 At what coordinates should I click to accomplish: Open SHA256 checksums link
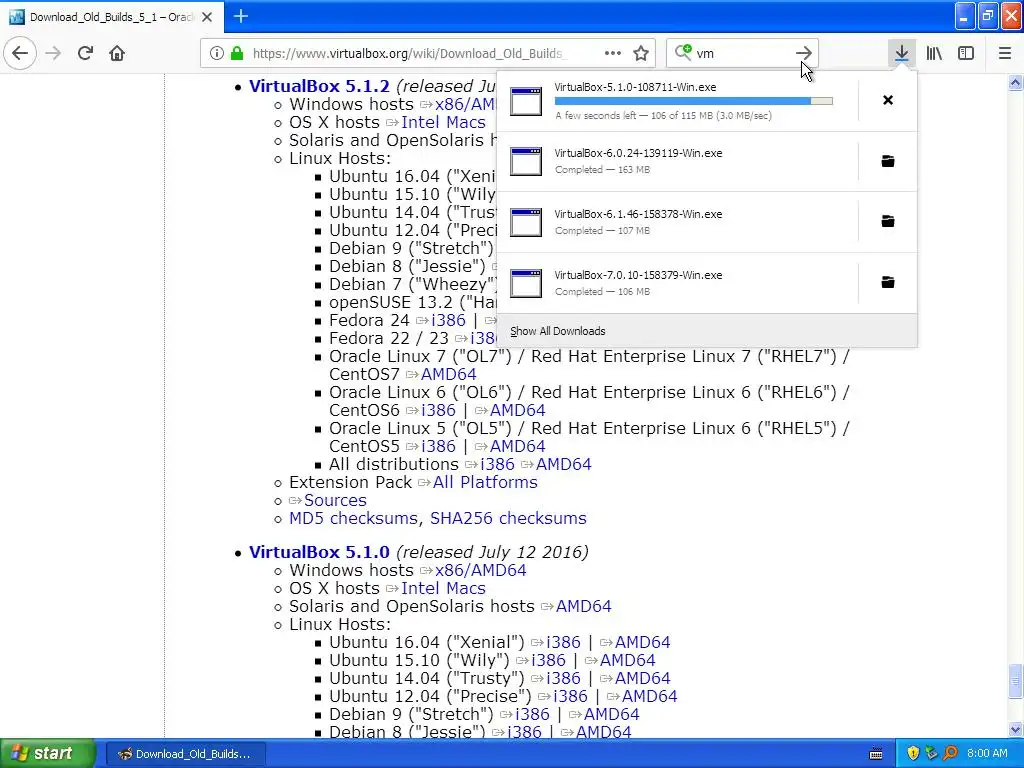pos(508,519)
